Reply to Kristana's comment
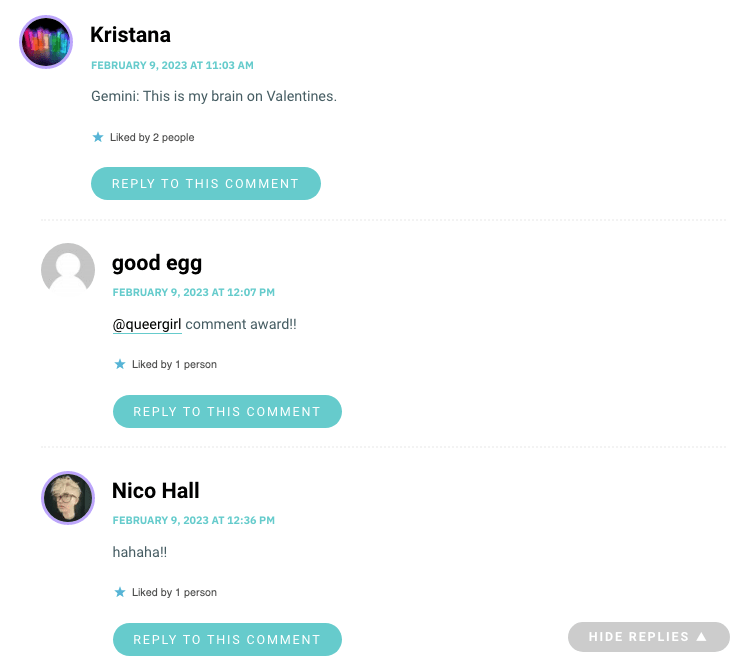The width and height of the screenshot is (746, 667). point(206,183)
